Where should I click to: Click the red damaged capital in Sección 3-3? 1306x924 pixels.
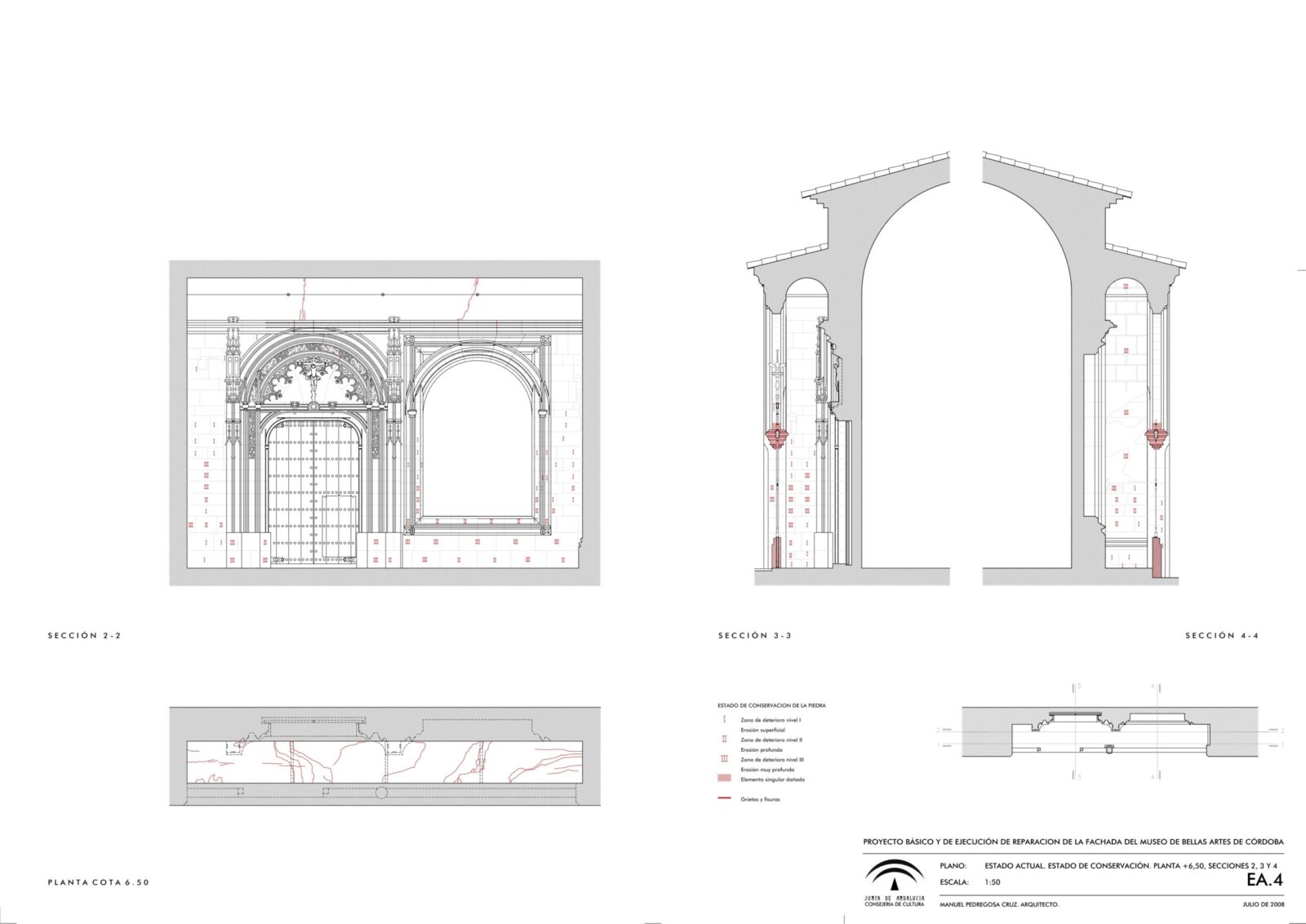click(775, 437)
